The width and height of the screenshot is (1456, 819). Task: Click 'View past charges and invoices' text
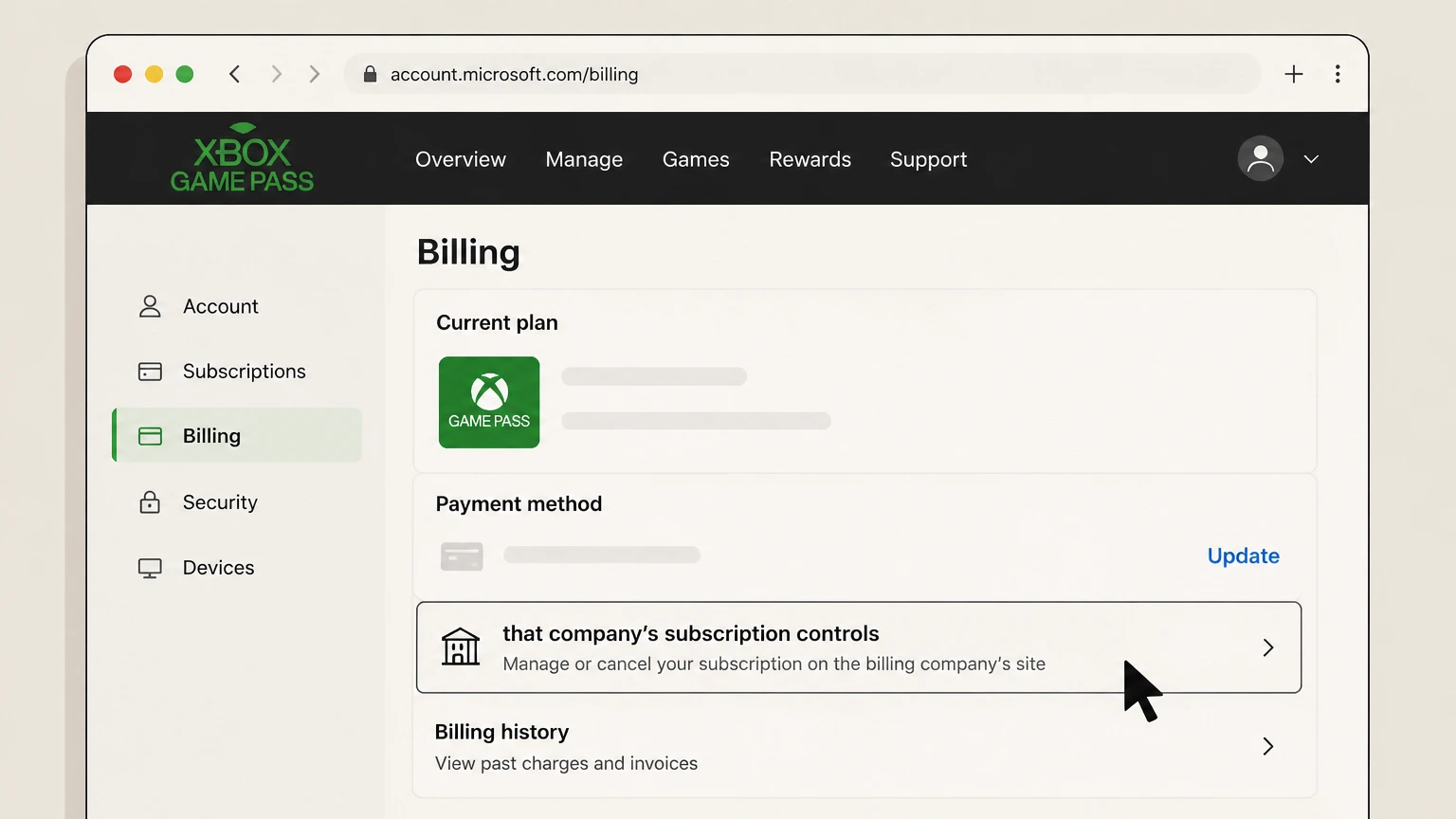566,764
